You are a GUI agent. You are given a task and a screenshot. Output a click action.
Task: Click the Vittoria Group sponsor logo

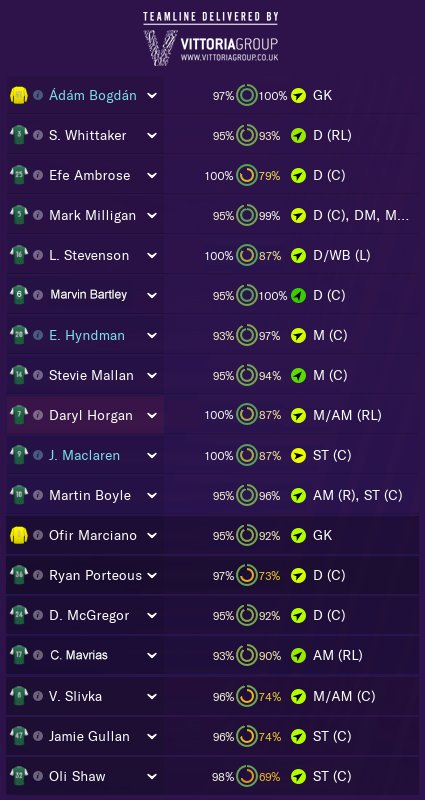click(211, 47)
